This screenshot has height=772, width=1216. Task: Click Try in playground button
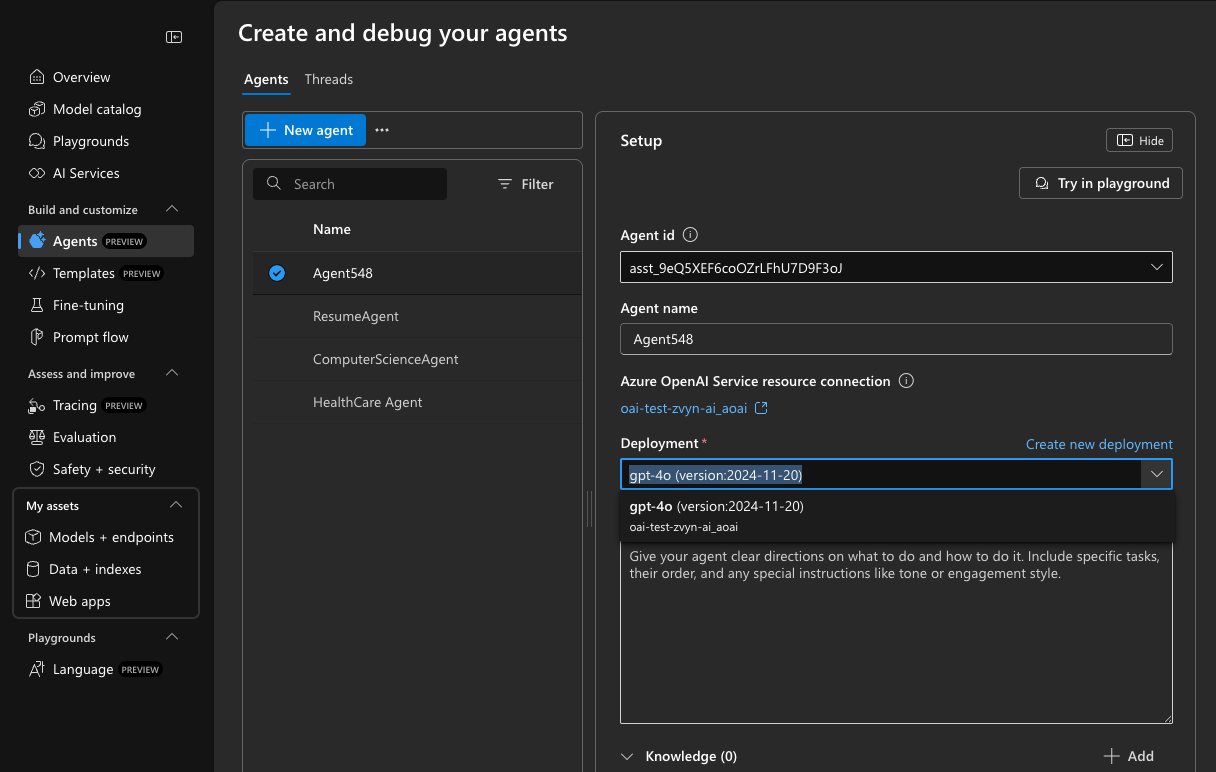pos(1101,183)
